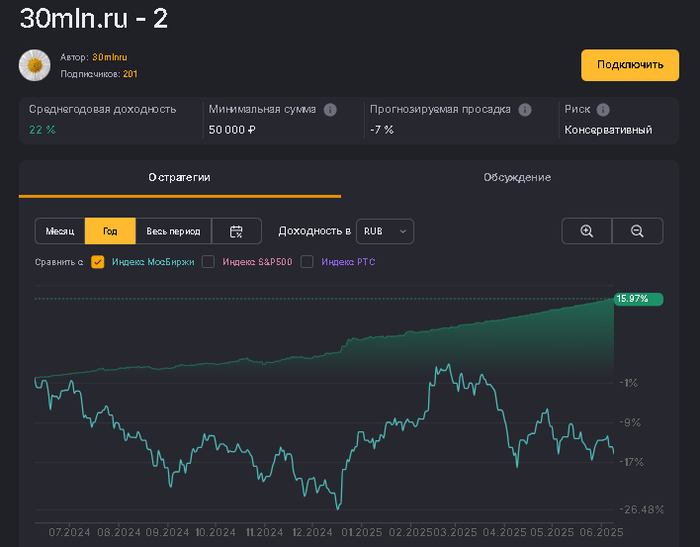Open the 30mlnru author link
700x547 pixels.
click(x=110, y=58)
